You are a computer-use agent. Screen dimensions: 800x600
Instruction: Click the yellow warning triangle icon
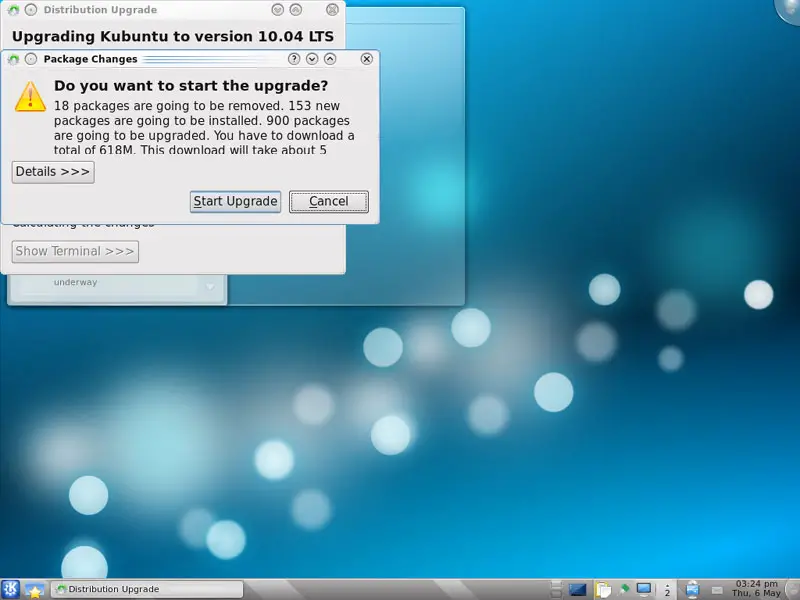(x=30, y=96)
